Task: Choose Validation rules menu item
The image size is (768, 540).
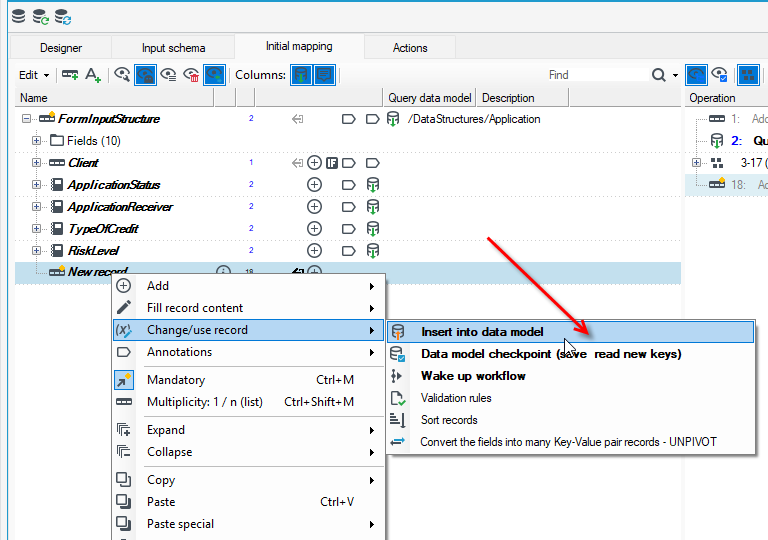Action: point(571,398)
